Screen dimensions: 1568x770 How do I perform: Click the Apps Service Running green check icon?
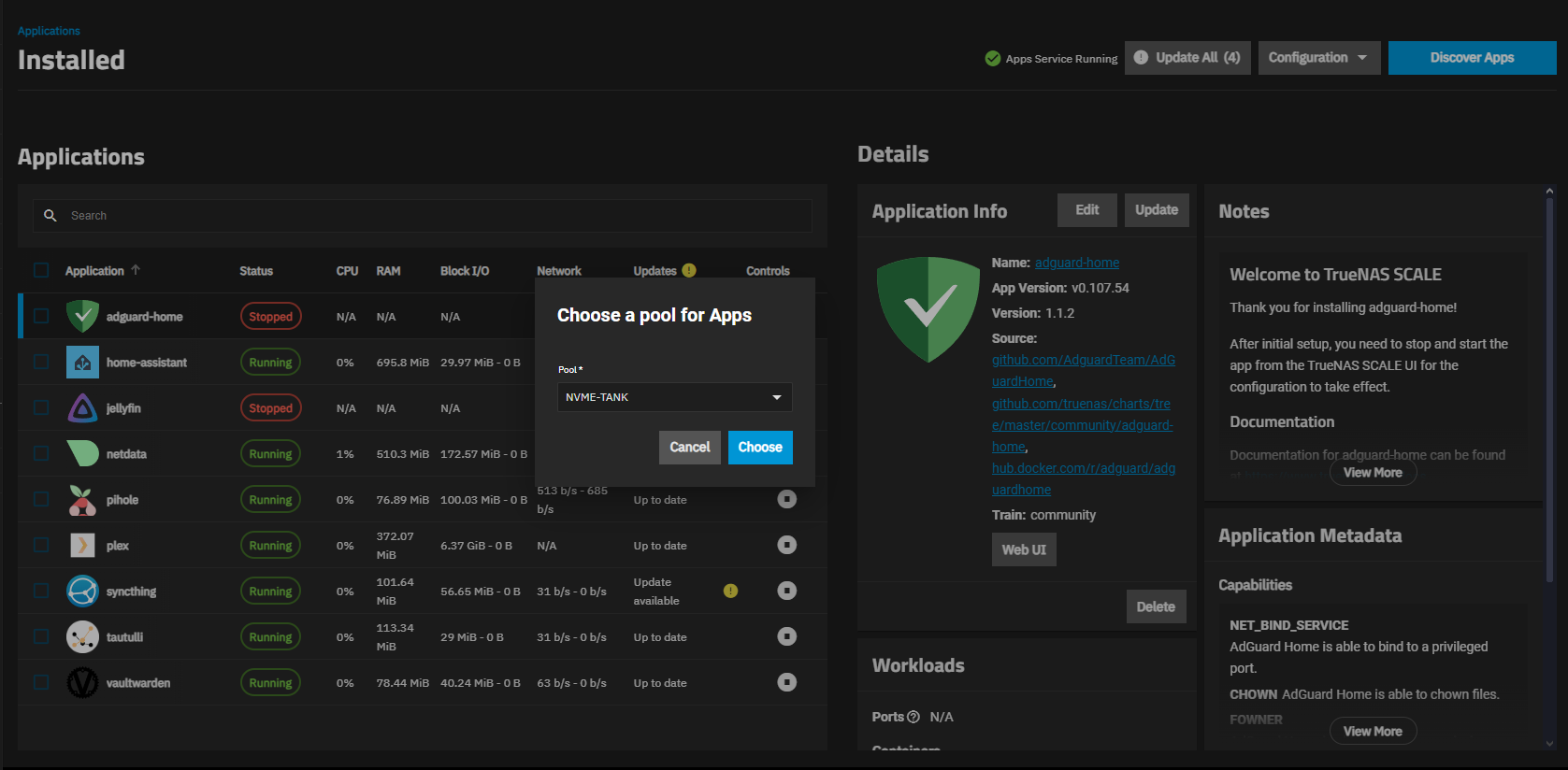point(993,58)
